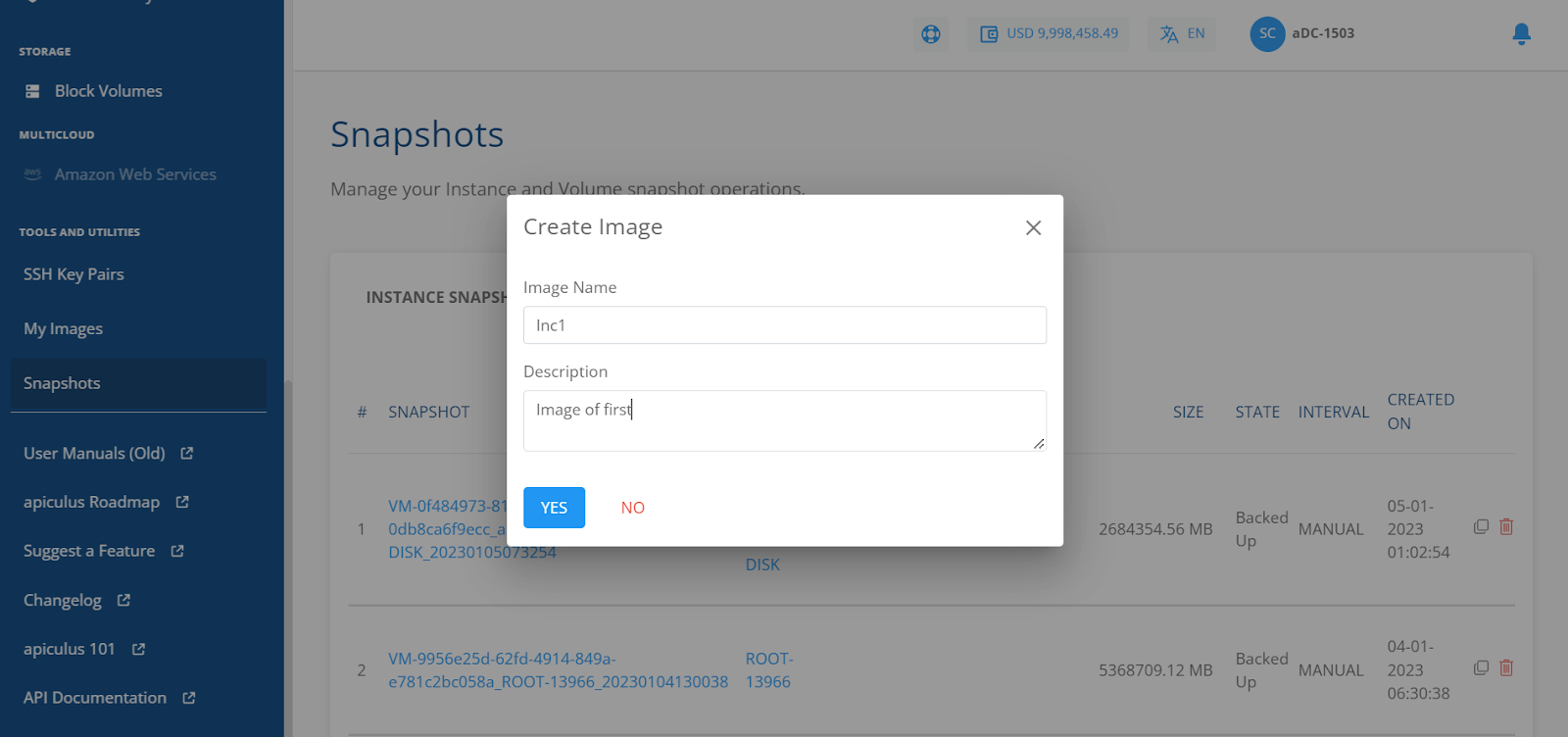Select the 5368709.12 MB size cell
The height and width of the screenshot is (737, 1568).
(1155, 670)
